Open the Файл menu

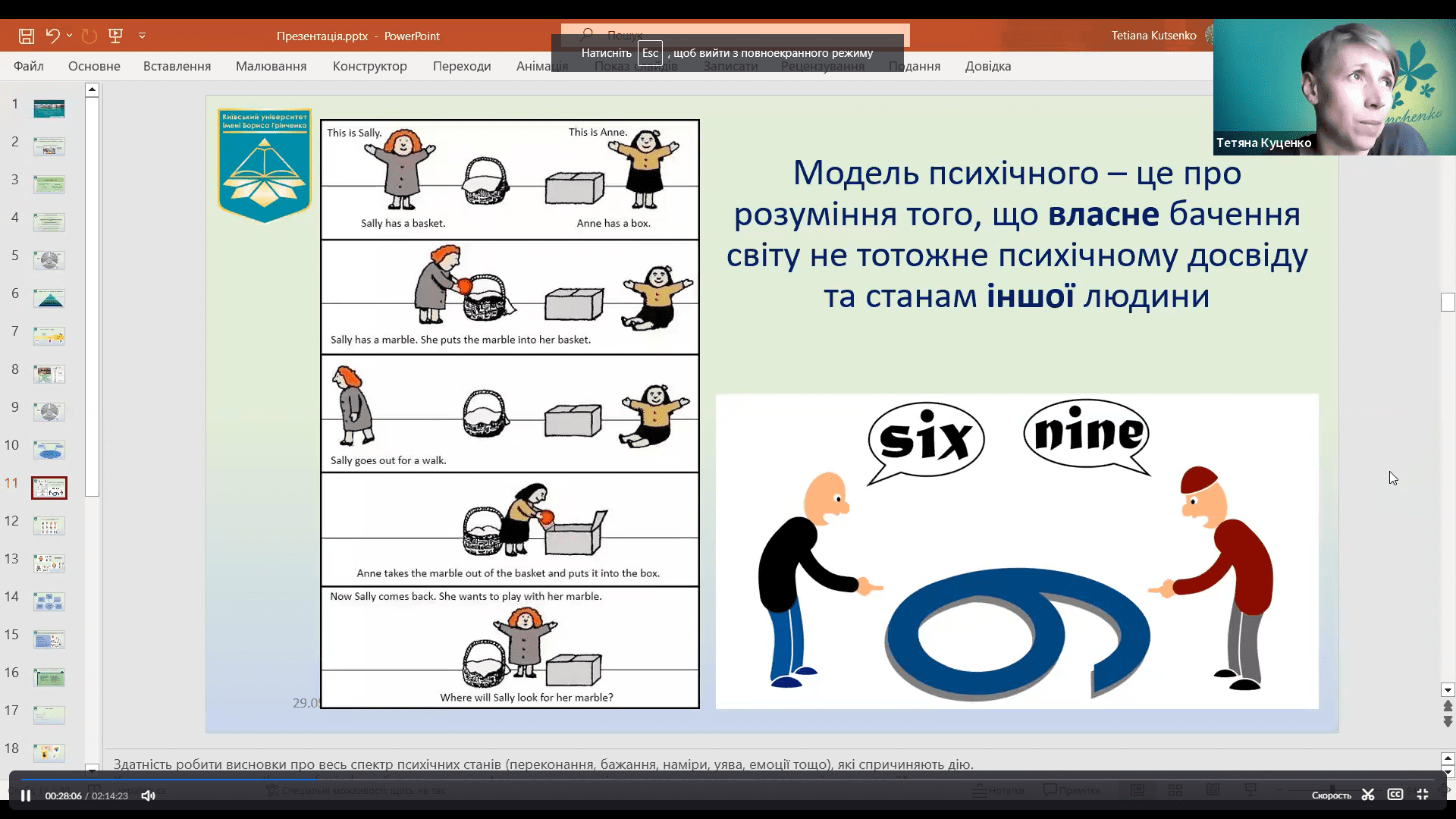27,66
